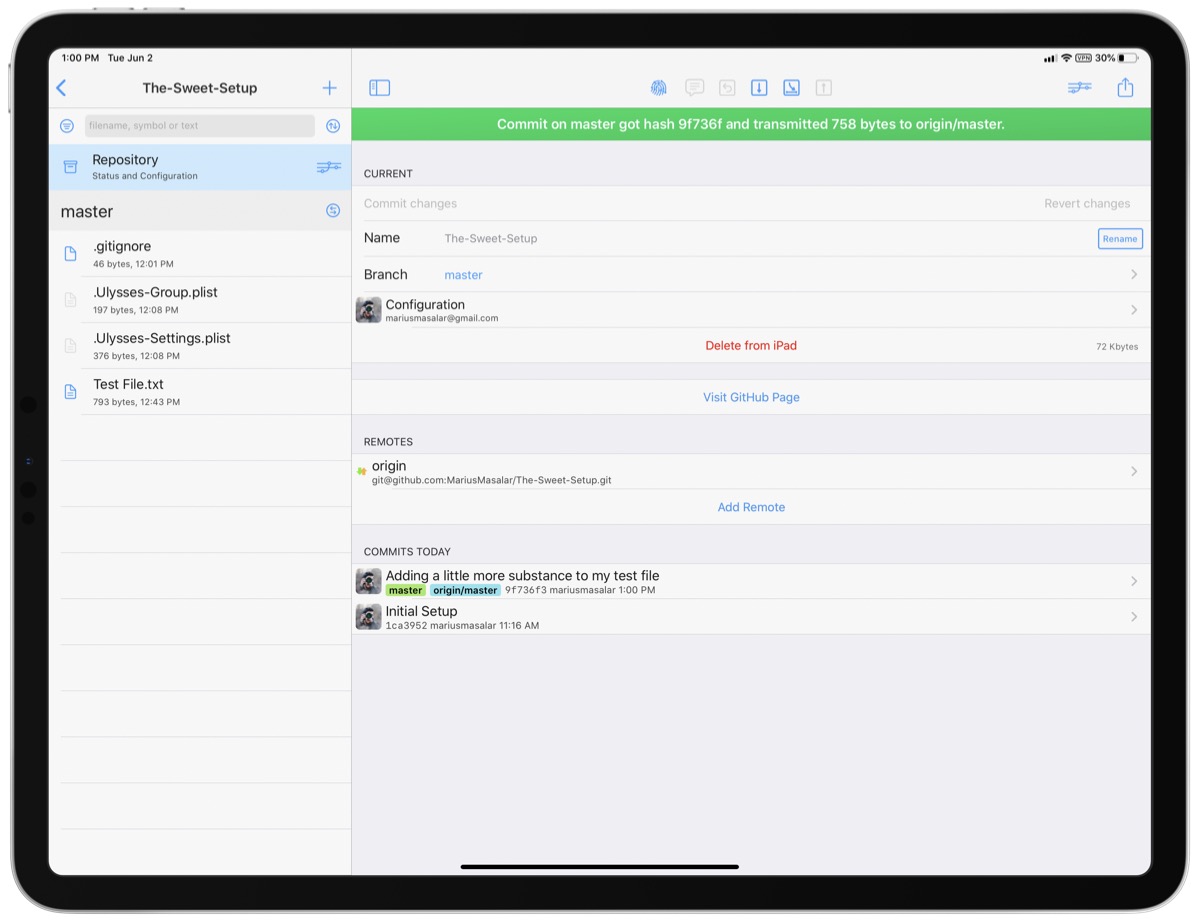Image resolution: width=1200 pixels, height=924 pixels.
Task: Tap the 1:00 PM clock in status bar
Action: point(80,58)
